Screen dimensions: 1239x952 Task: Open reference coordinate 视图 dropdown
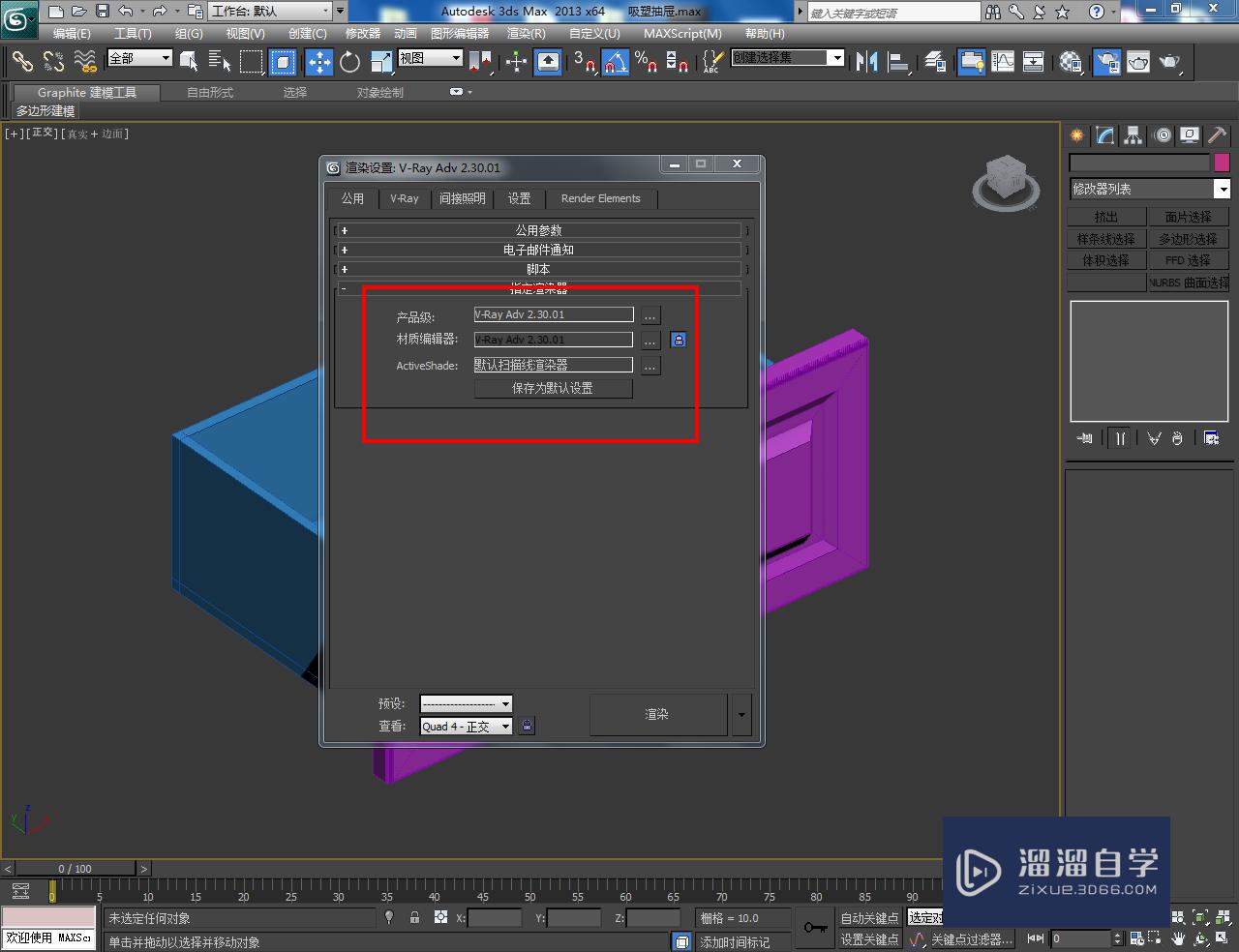[431, 58]
